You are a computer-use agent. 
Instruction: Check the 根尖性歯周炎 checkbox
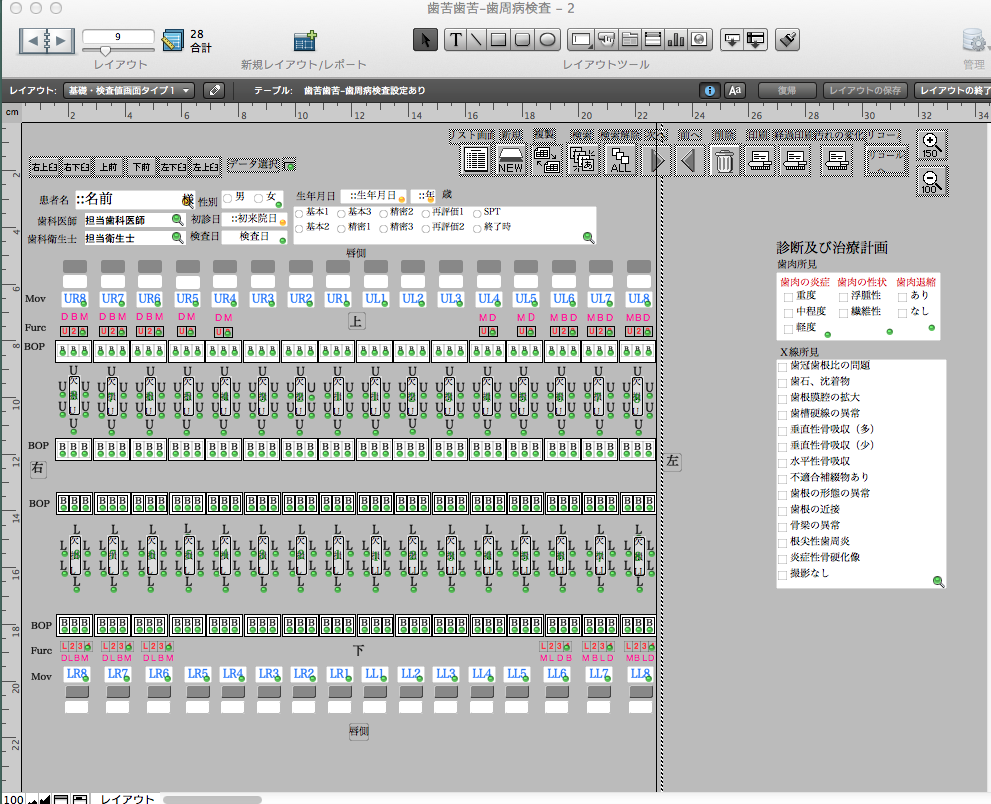[782, 542]
